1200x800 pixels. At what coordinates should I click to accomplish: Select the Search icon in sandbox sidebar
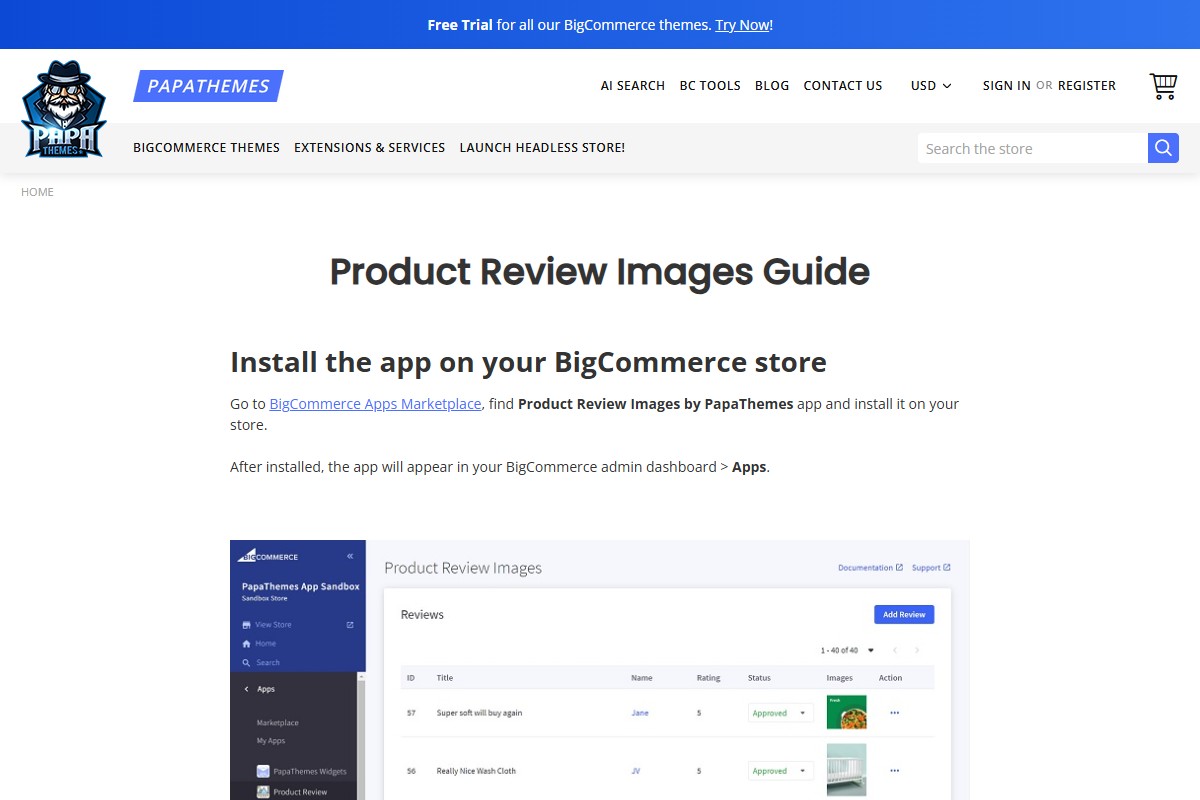click(245, 662)
